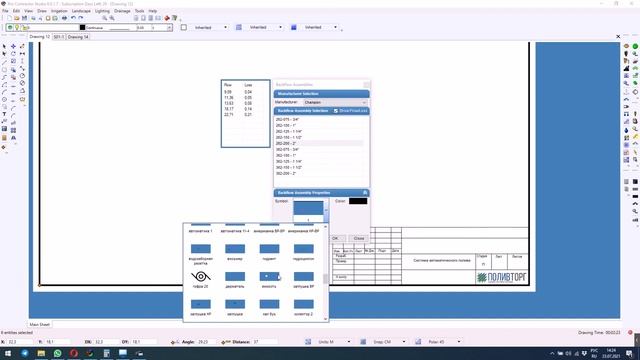Image resolution: width=640 pixels, height=360 pixels.
Task: Click the Print toolbar icon
Action: tap(64, 18)
